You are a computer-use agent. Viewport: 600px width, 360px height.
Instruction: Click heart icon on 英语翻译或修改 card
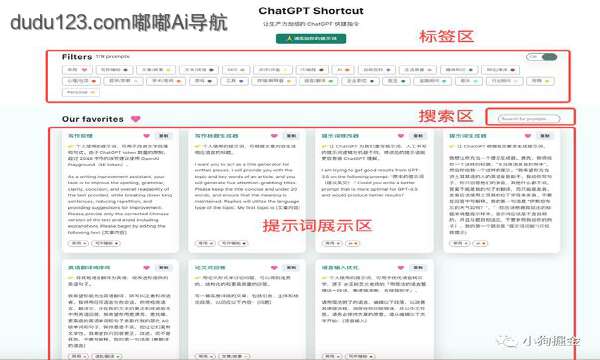coord(147,267)
